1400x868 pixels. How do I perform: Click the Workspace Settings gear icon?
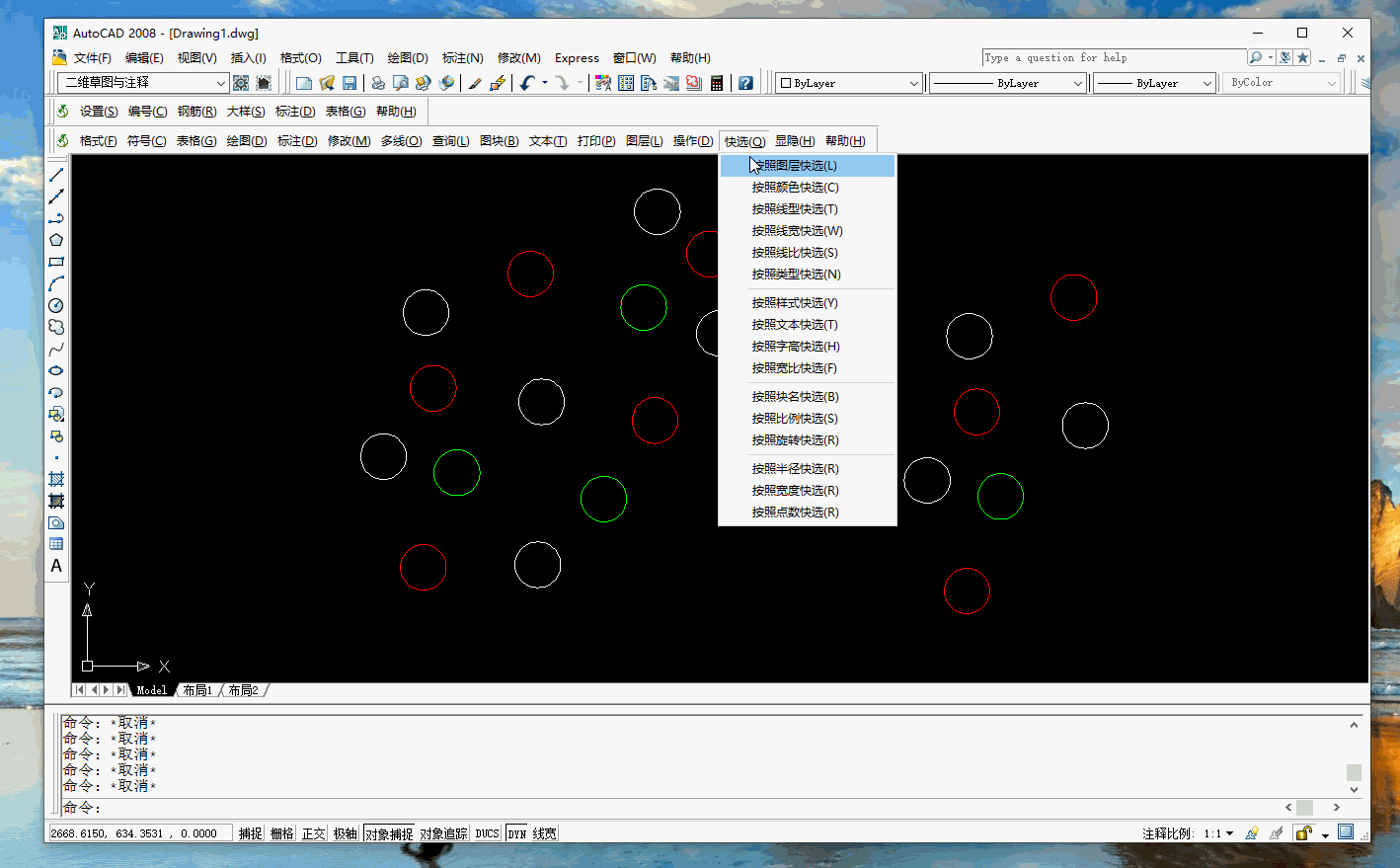pyautogui.click(x=241, y=83)
